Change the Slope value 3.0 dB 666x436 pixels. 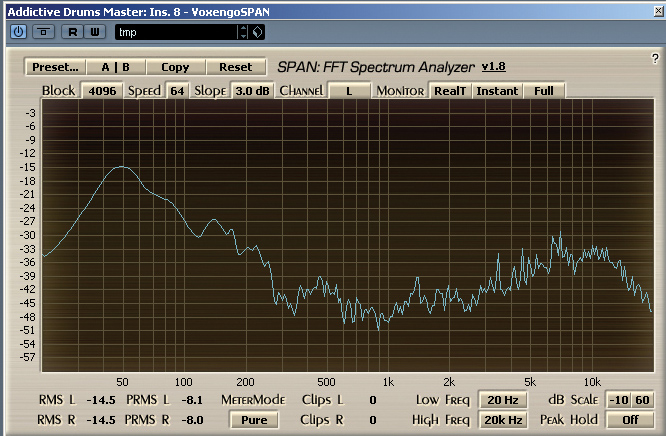252,91
